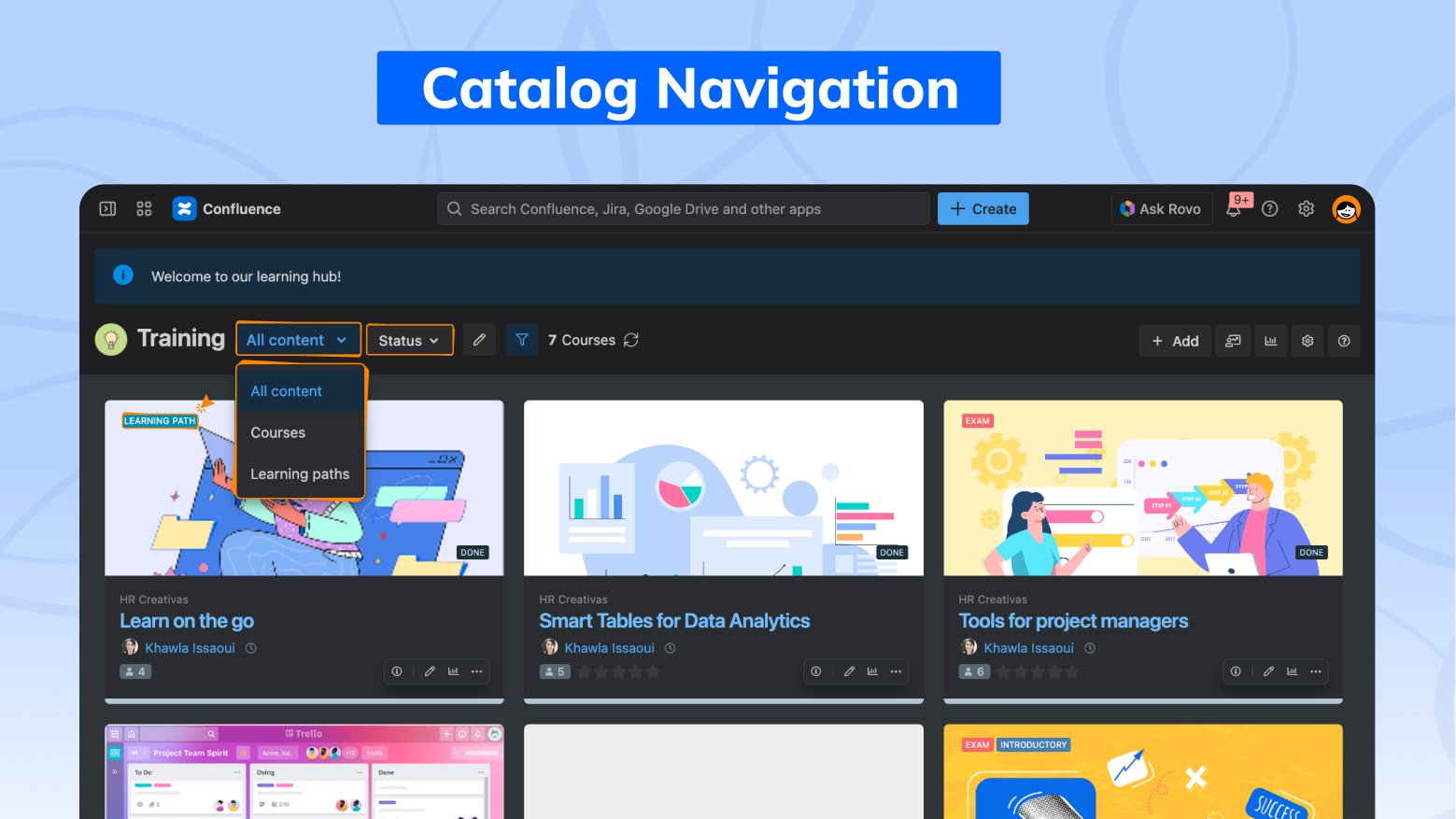Rate Smart Tables course with stars
Viewport: 1456px width, 819px height.
click(618, 671)
